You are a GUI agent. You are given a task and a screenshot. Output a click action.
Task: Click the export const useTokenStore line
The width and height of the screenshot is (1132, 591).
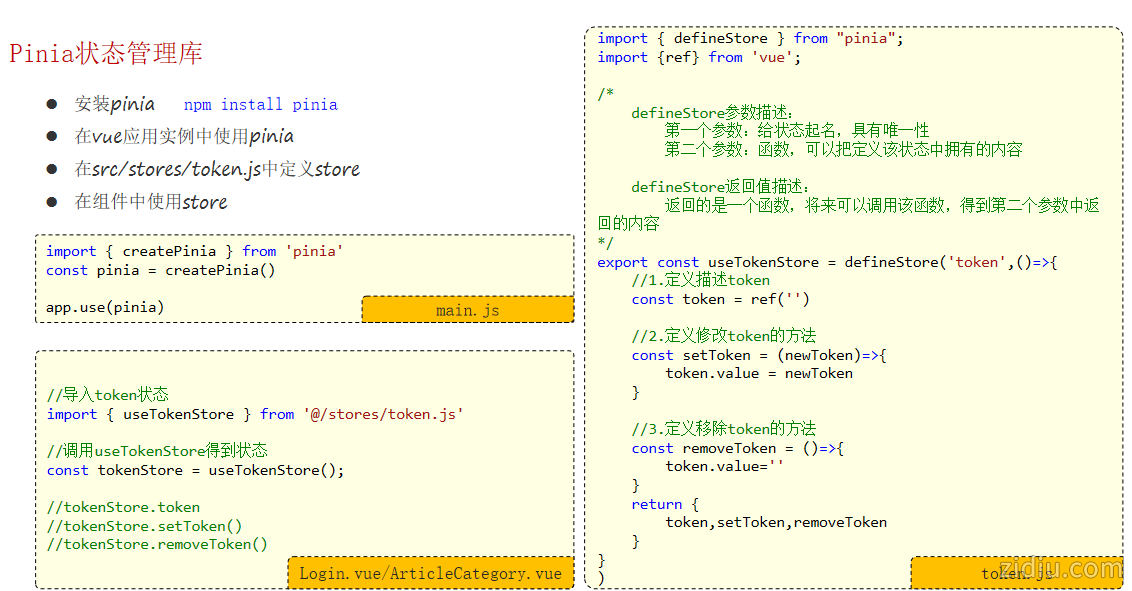(826, 262)
